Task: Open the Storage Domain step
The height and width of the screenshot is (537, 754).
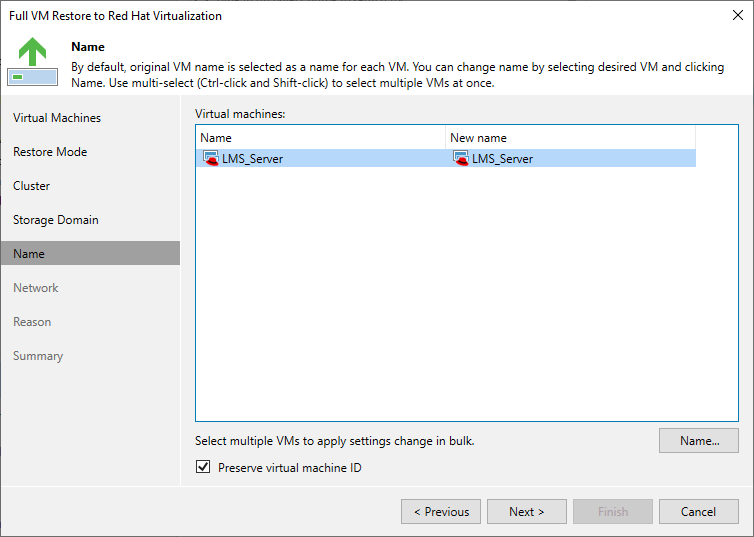Action: coord(56,220)
